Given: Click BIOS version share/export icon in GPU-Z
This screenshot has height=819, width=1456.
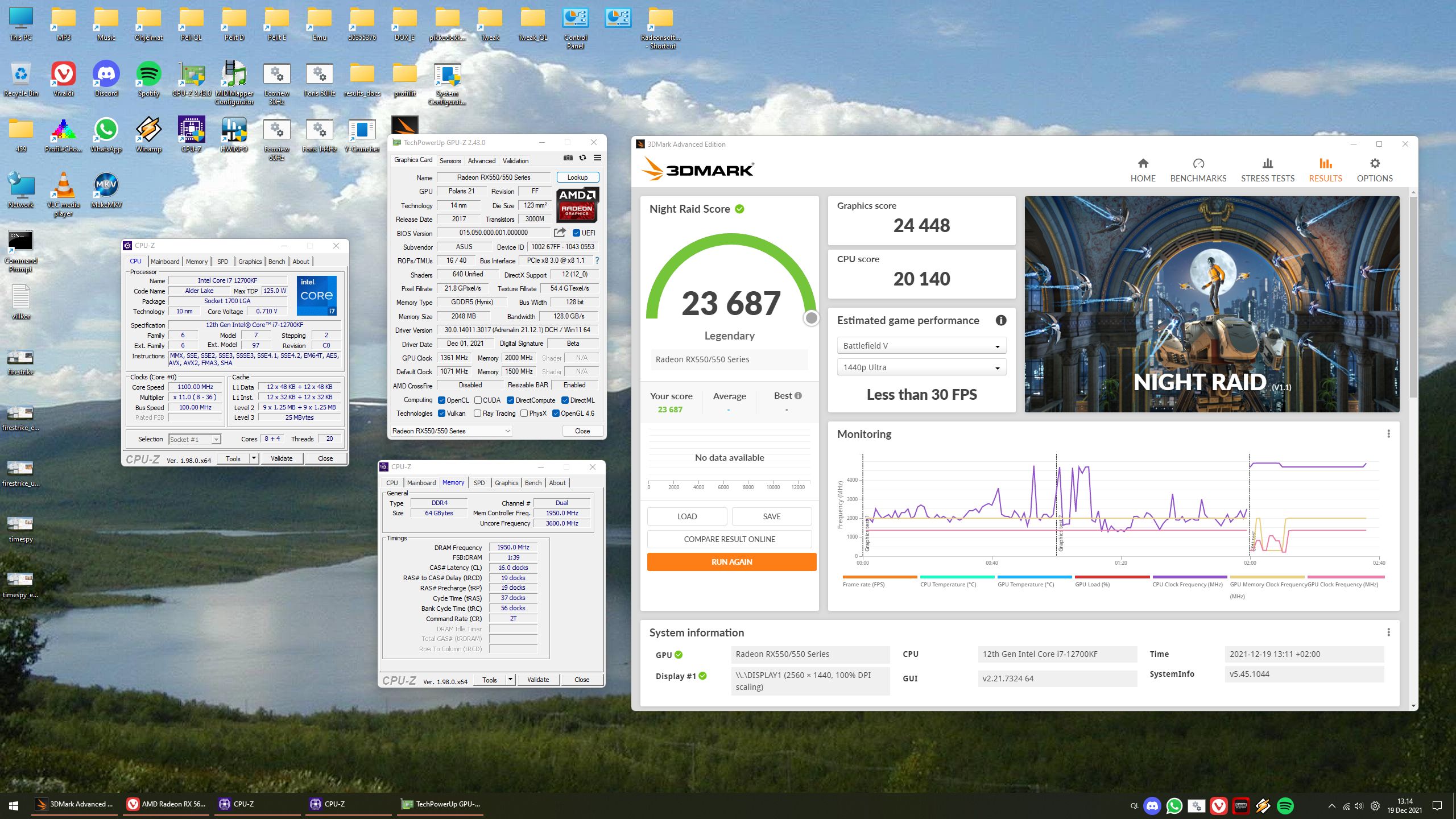Looking at the screenshot, I should point(560,233).
